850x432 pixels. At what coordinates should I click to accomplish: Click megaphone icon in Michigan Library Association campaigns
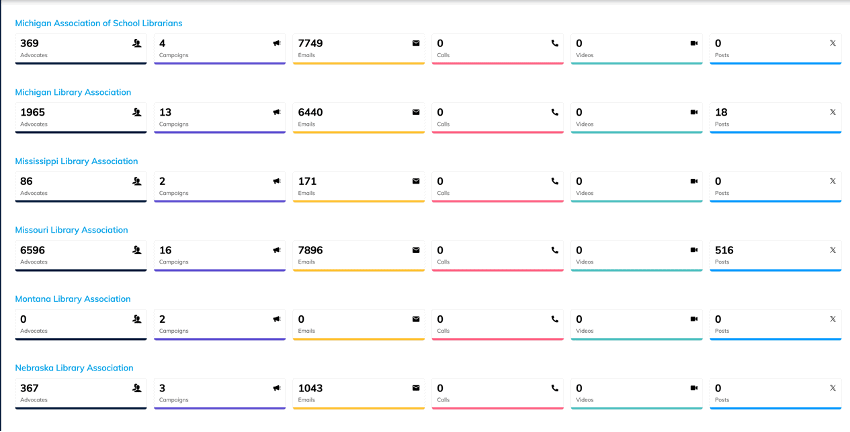[277, 112]
